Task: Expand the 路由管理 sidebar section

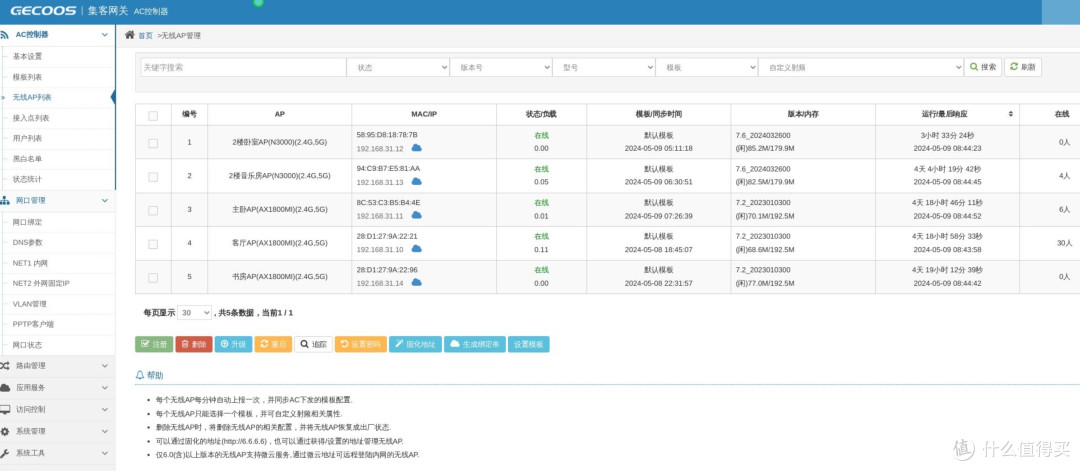Action: point(105,366)
